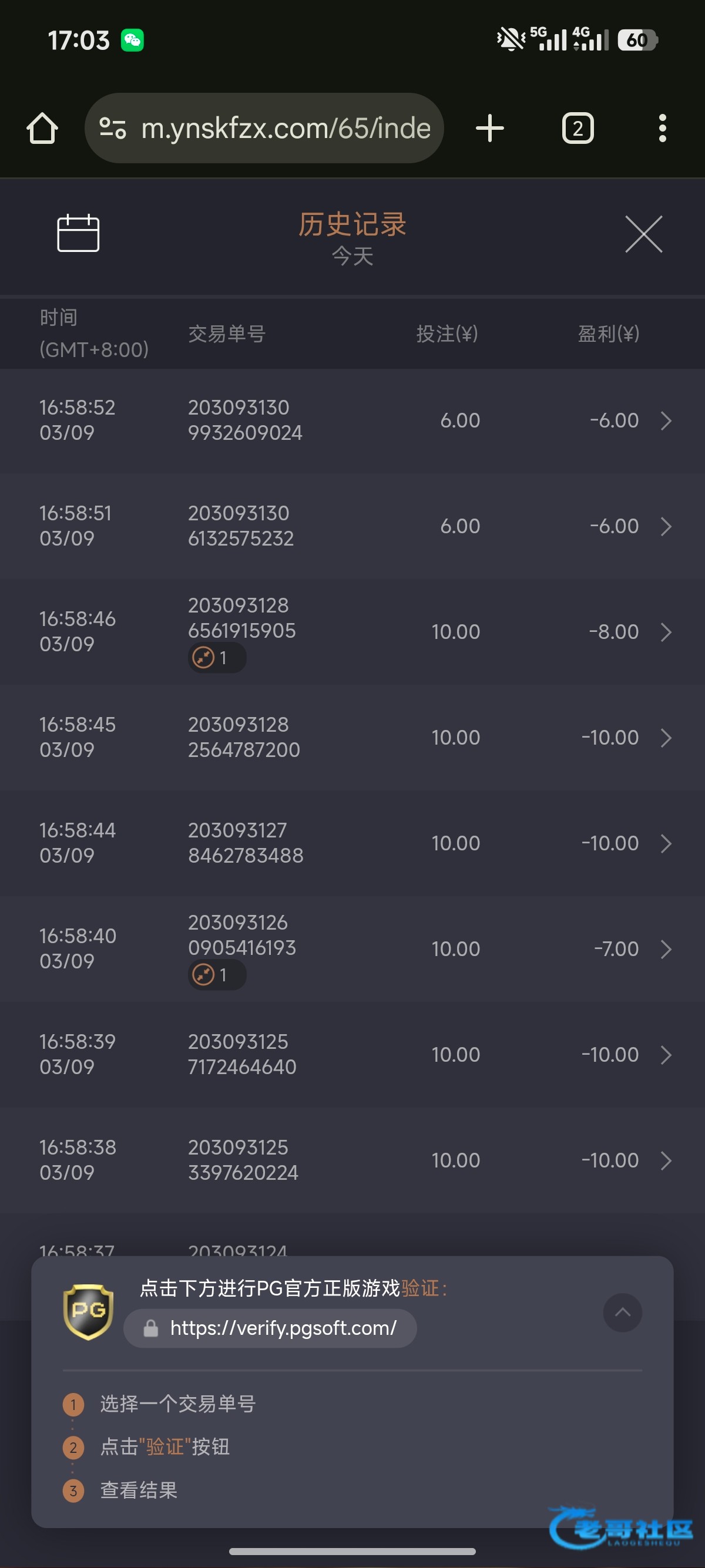705x1568 pixels.
Task: Tap the browser home icon
Action: [42, 129]
